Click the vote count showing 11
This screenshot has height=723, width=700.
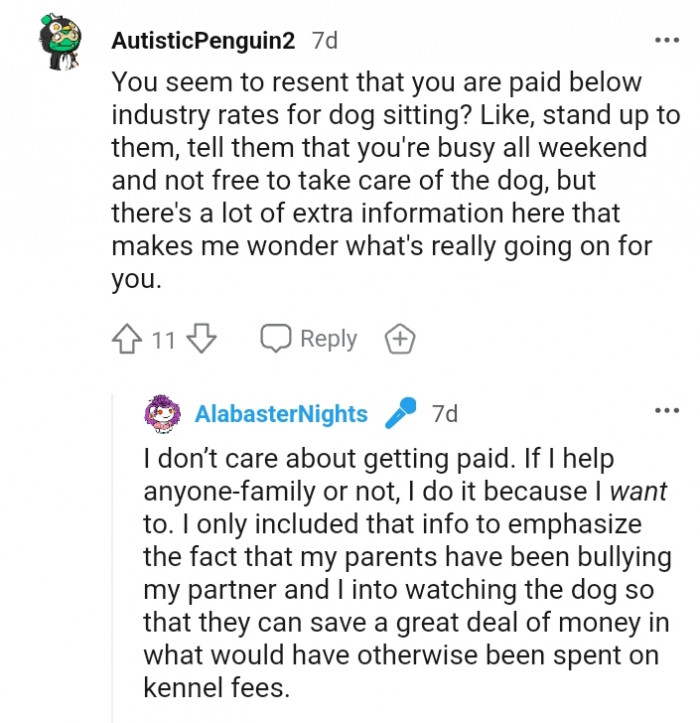point(163,340)
